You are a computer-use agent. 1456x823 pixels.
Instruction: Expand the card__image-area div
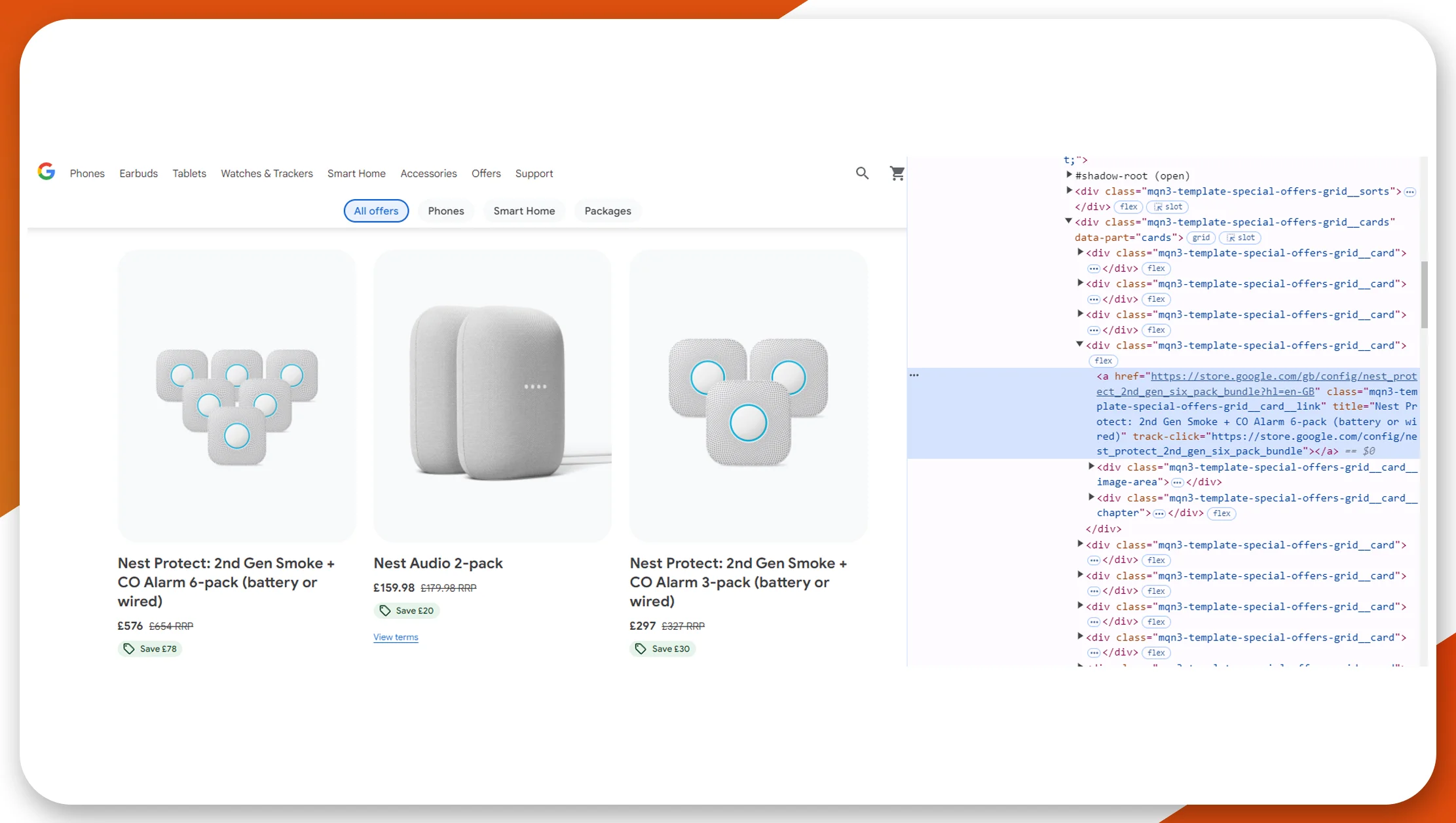1091,466
